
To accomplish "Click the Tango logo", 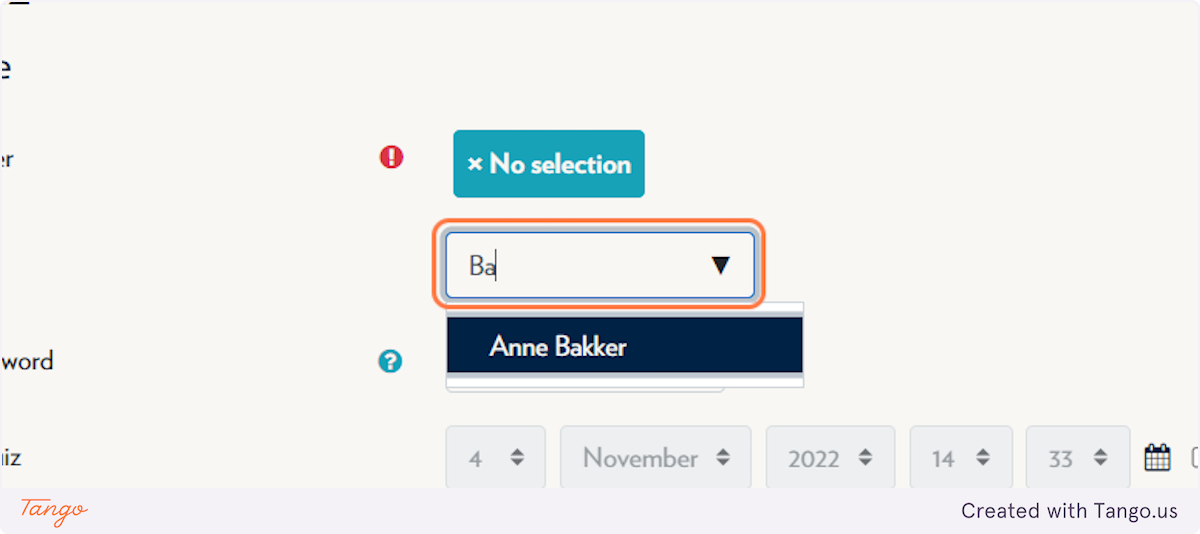I will click(54, 511).
